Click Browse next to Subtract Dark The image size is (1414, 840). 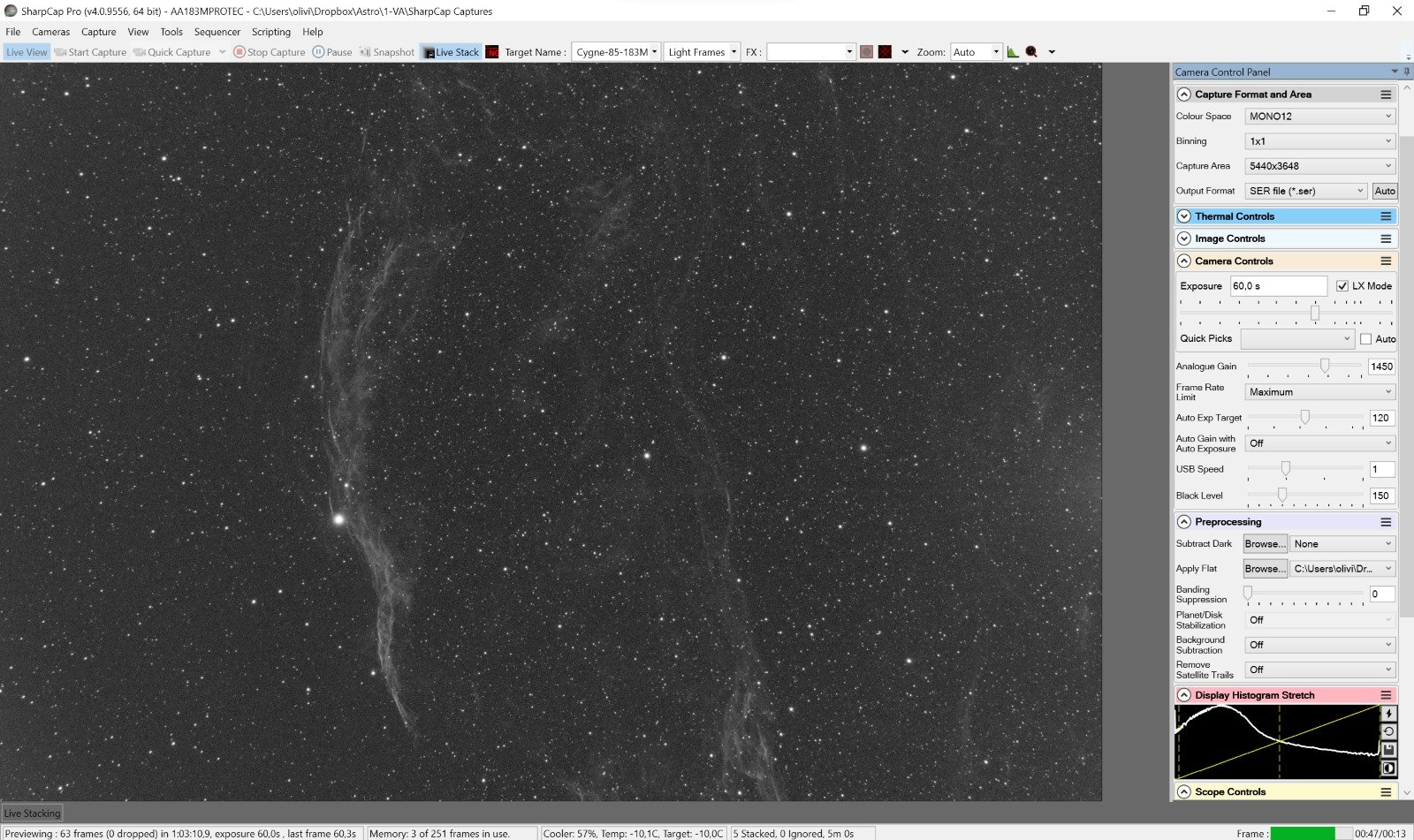tap(1265, 544)
